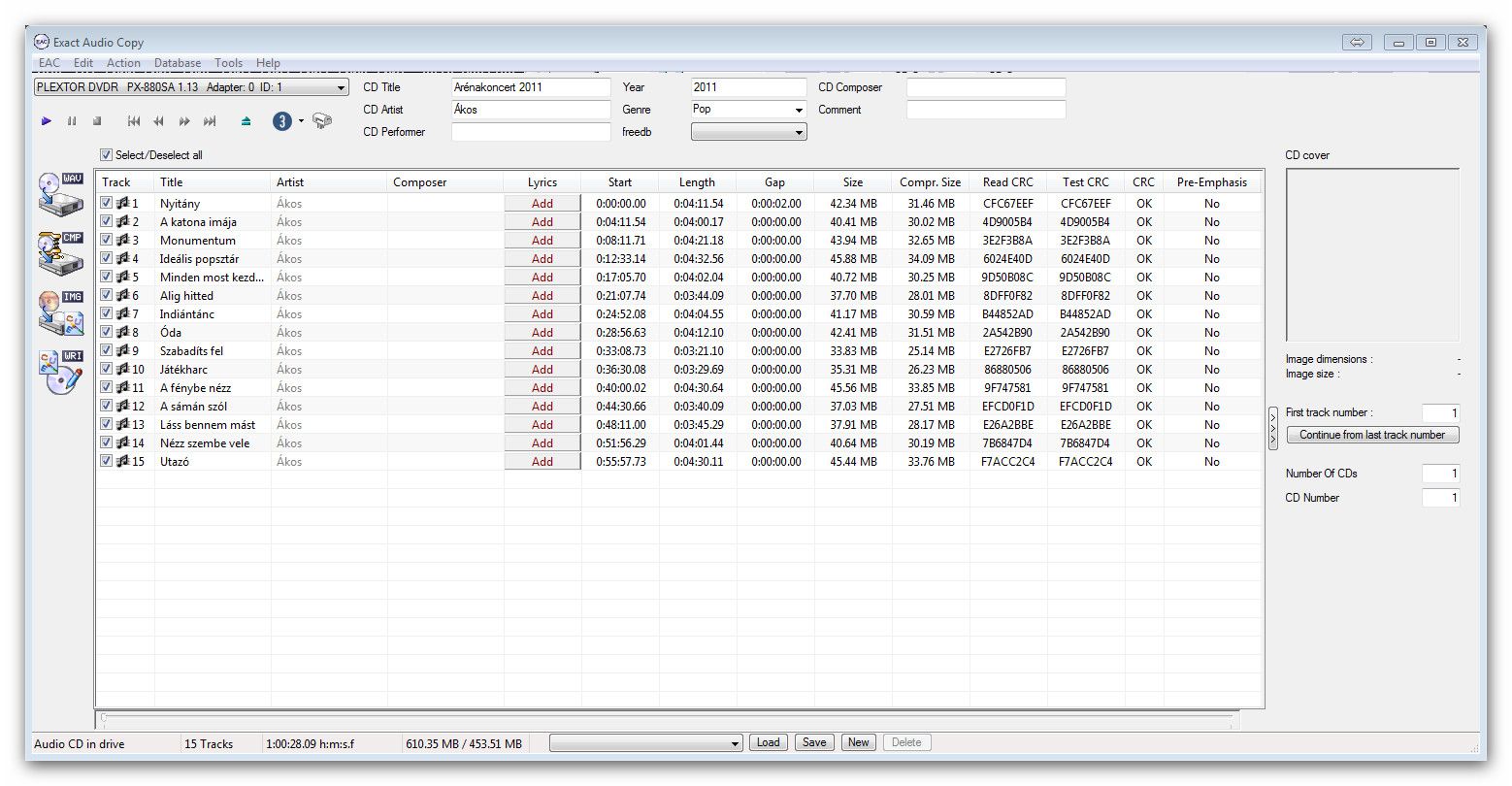Click the fast forward icon
This screenshot has width=1512, height=786.
[184, 121]
